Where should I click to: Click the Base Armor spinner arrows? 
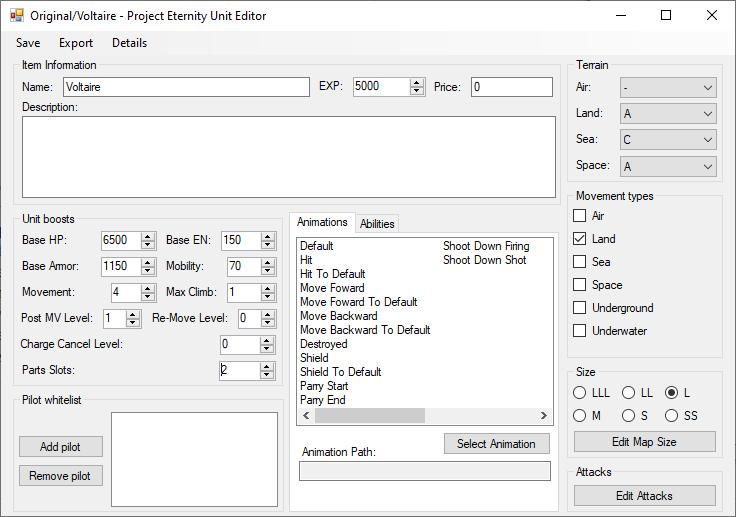[148, 267]
